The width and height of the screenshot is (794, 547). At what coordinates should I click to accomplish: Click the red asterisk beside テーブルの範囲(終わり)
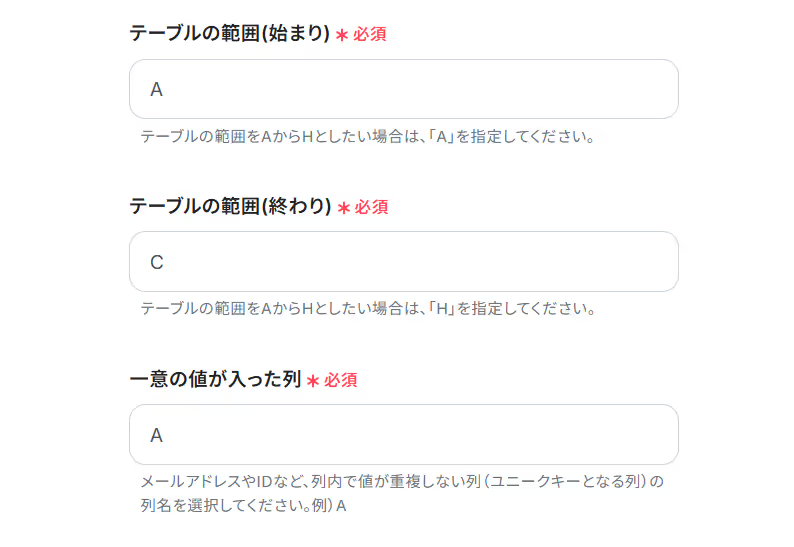point(344,208)
